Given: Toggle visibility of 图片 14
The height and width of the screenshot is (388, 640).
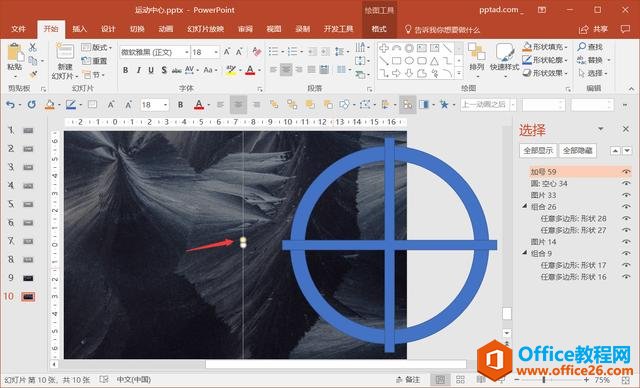Looking at the screenshot, I should (x=626, y=242).
